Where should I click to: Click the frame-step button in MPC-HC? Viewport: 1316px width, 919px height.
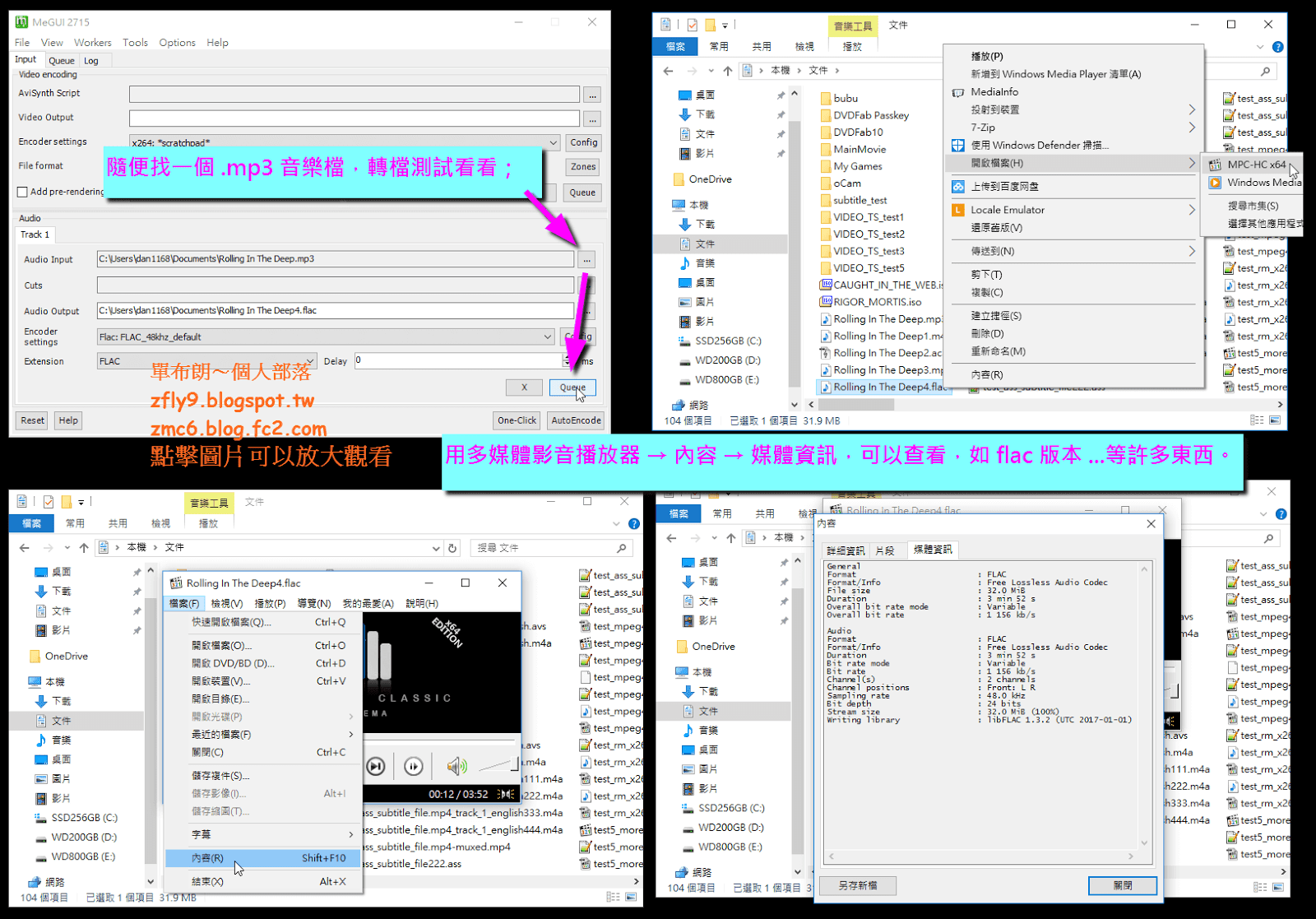click(x=414, y=767)
